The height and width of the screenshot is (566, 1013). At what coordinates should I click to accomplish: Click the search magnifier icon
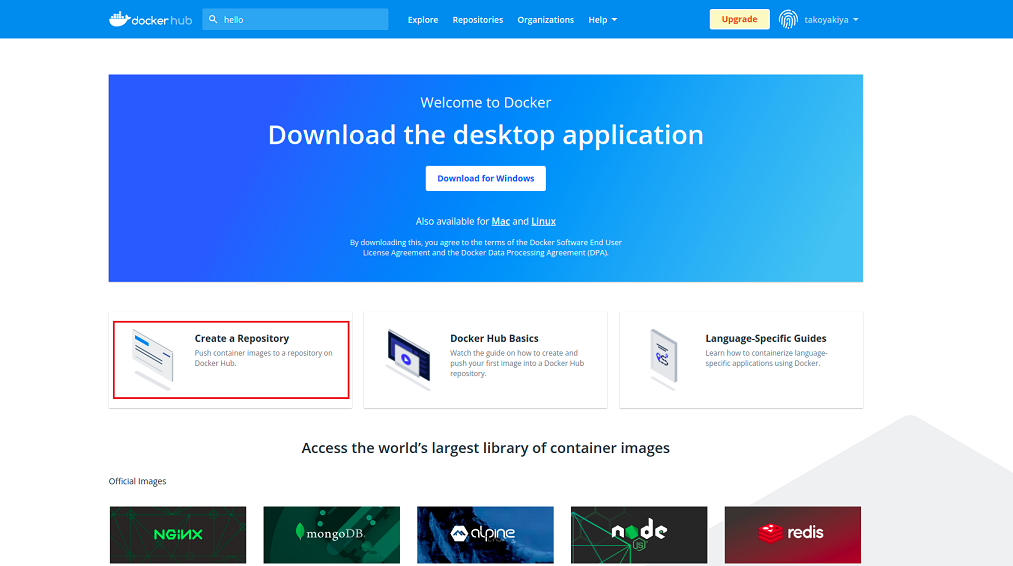(213, 19)
